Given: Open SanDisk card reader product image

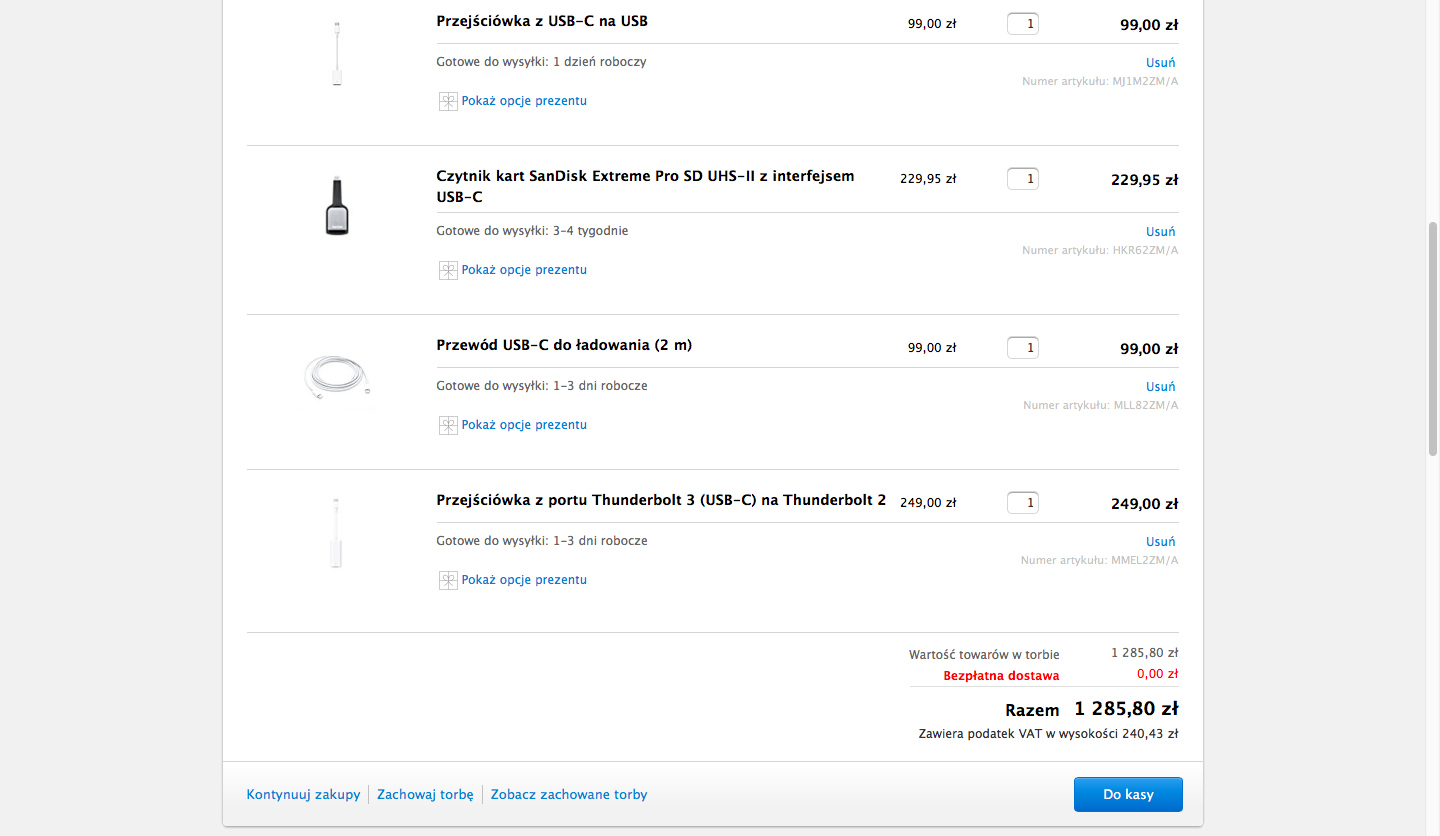Looking at the screenshot, I should 337,206.
